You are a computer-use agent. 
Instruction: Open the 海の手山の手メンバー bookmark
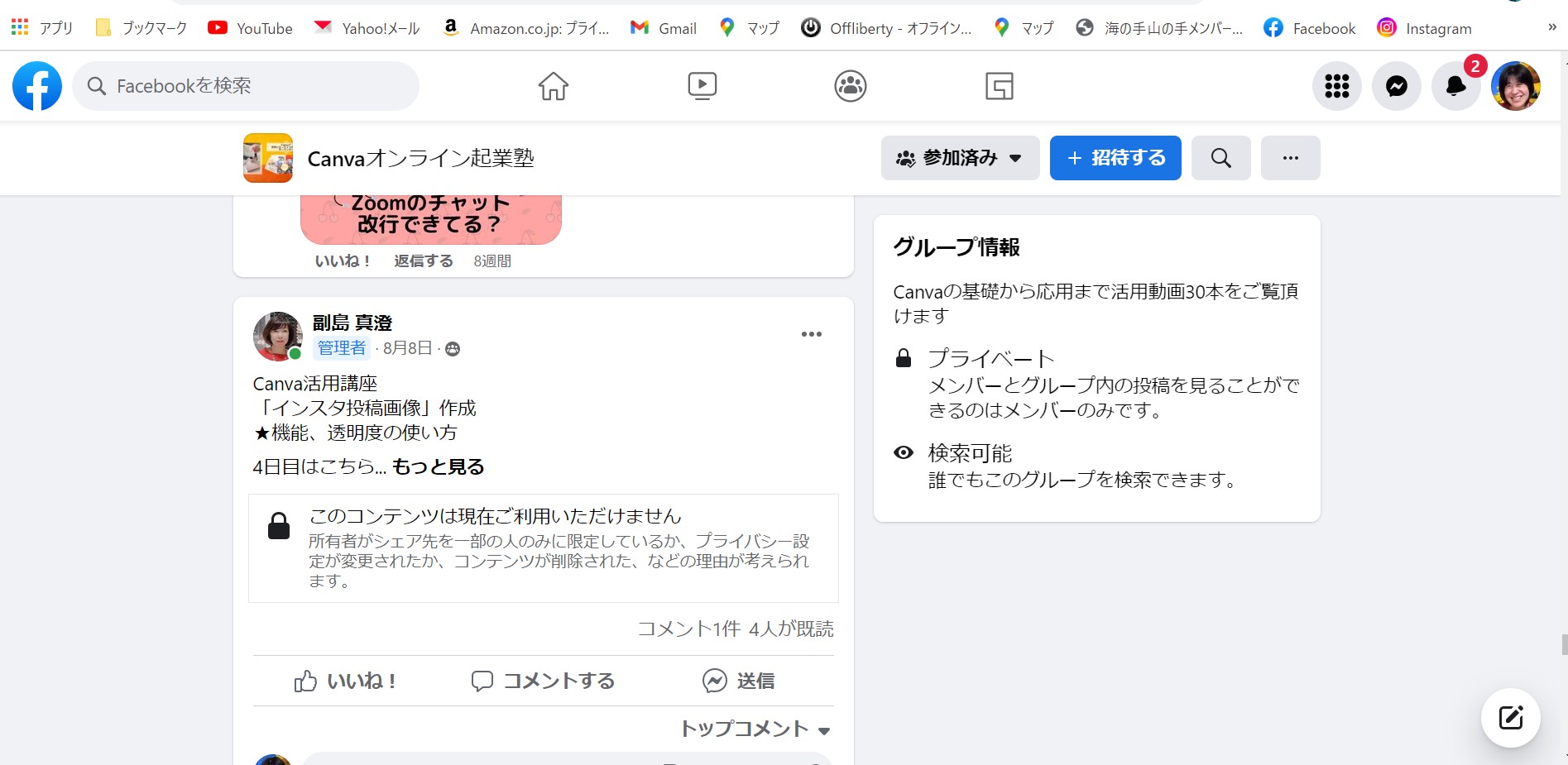[1159, 28]
